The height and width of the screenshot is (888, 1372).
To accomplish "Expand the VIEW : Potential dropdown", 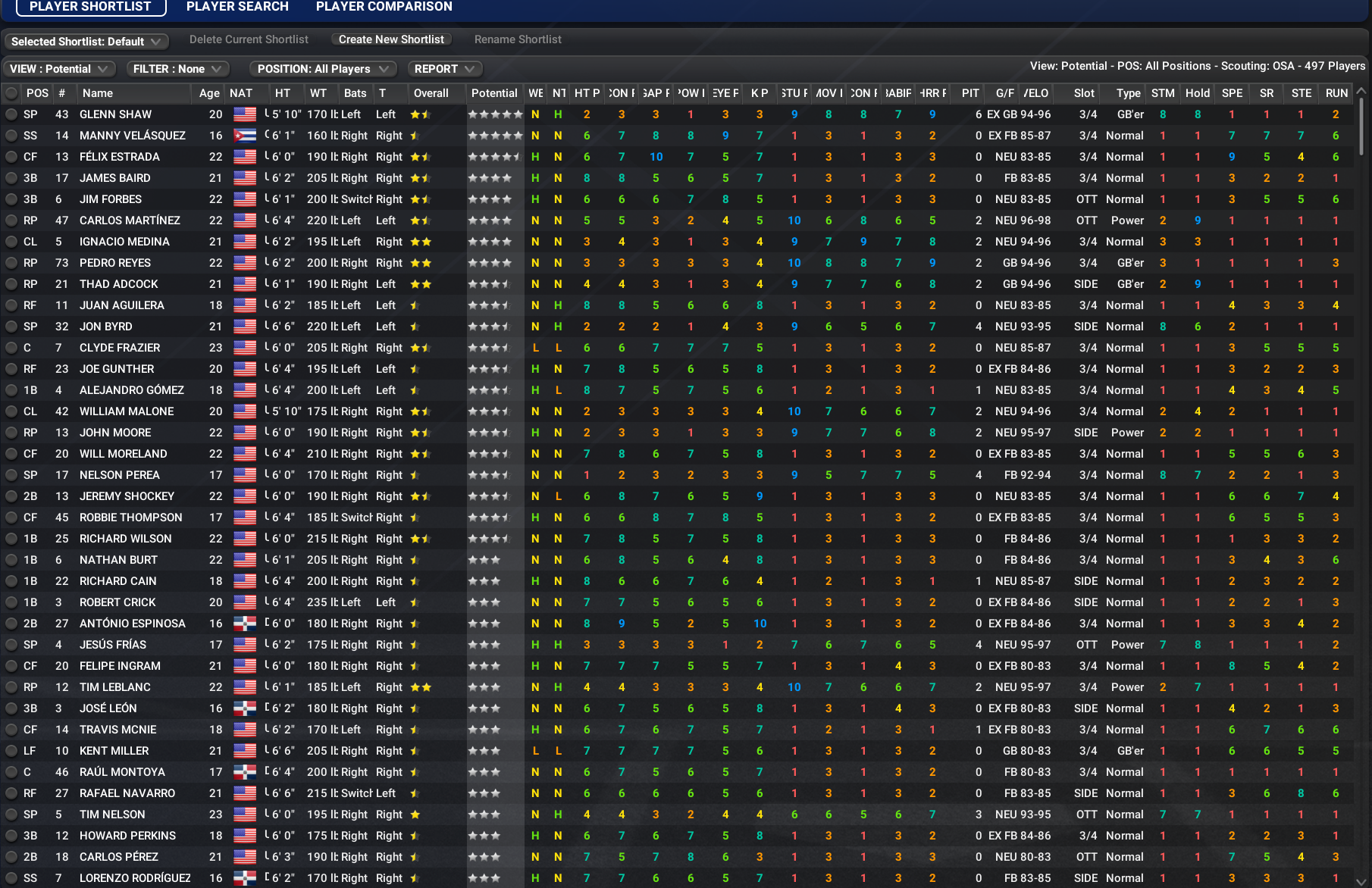I will tap(59, 69).
